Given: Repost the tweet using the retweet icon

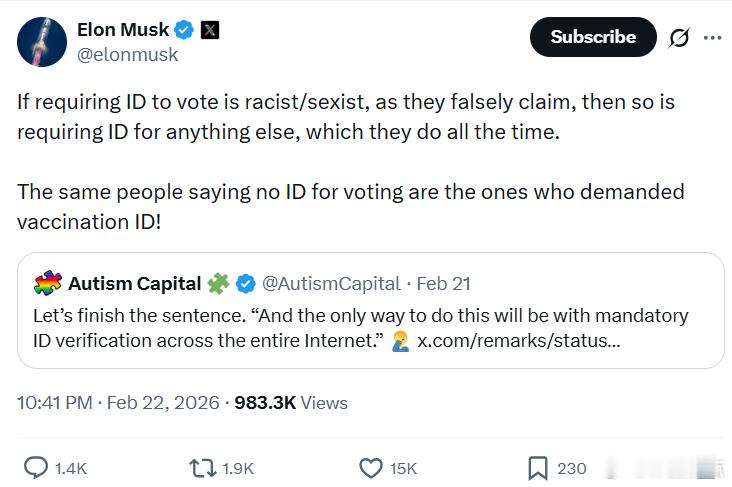Looking at the screenshot, I should coord(201,467).
